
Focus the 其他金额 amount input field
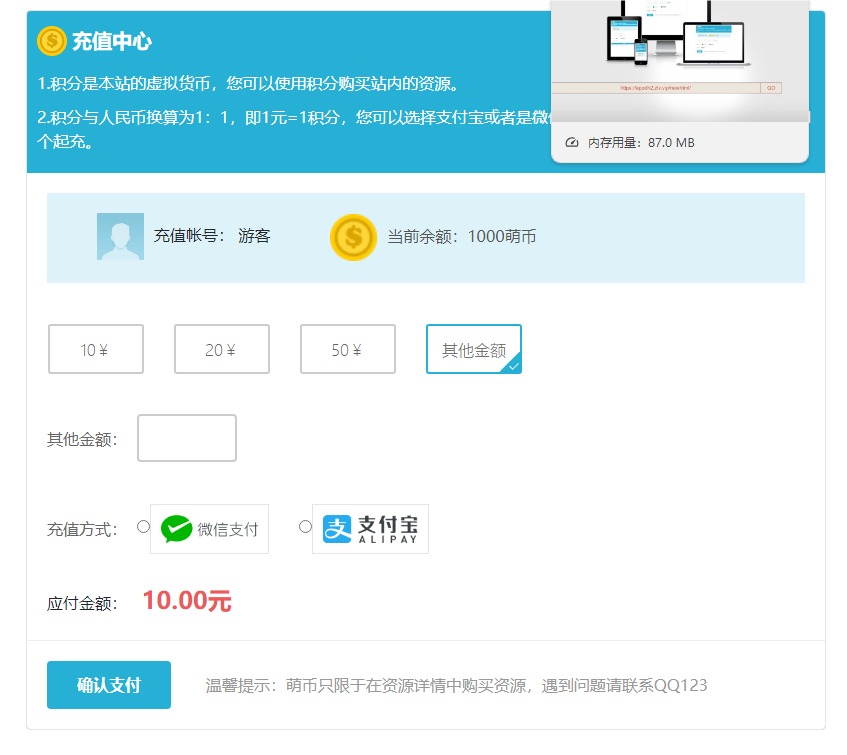click(187, 439)
